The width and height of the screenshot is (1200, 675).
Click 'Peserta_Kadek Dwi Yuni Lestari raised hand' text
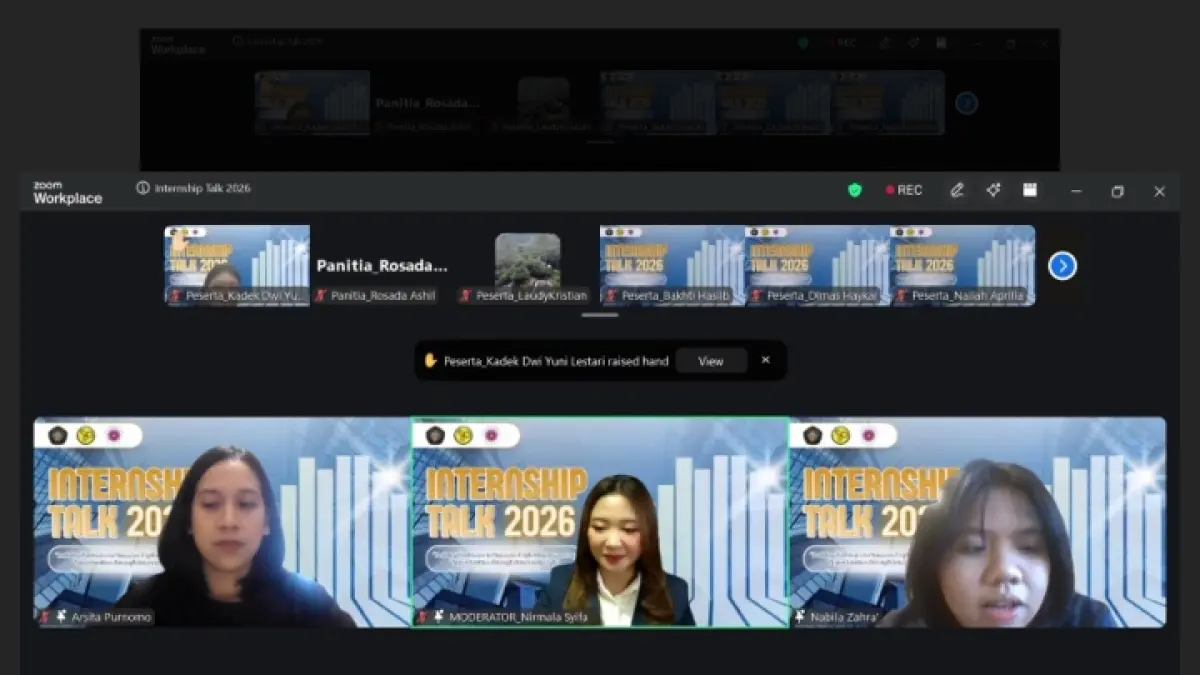tap(556, 361)
